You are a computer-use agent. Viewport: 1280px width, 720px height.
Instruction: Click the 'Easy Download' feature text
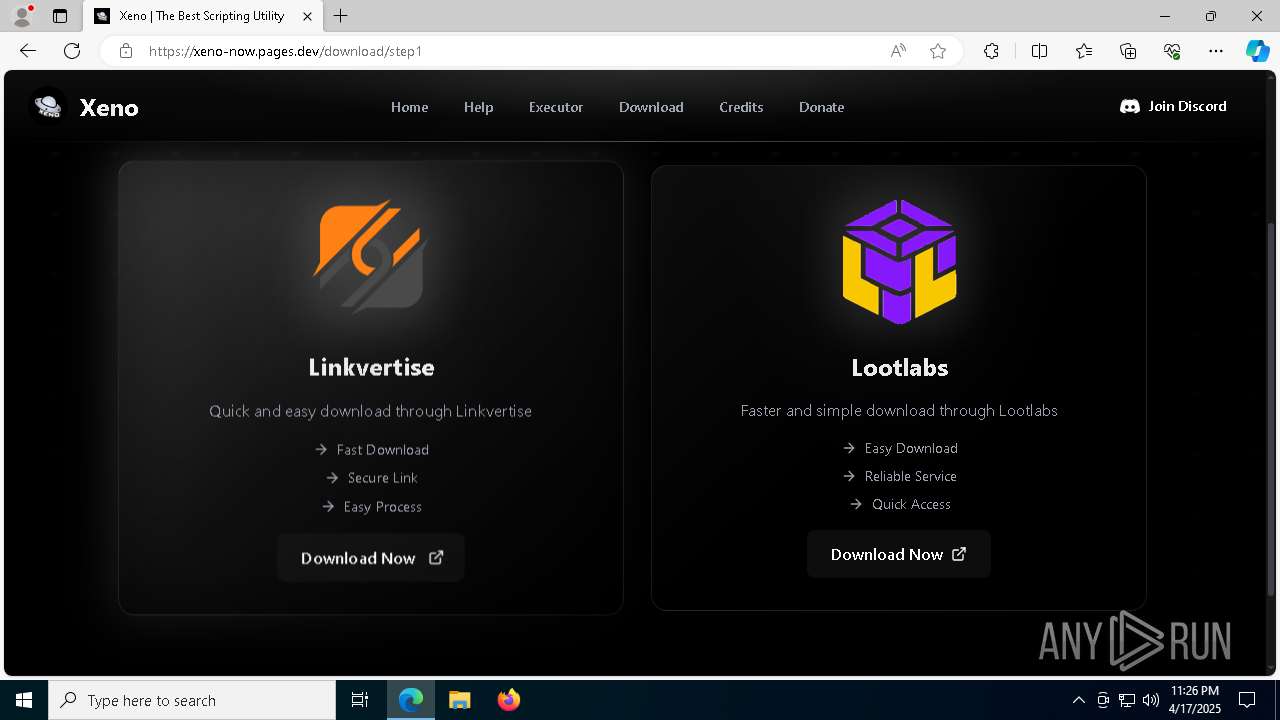(911, 448)
